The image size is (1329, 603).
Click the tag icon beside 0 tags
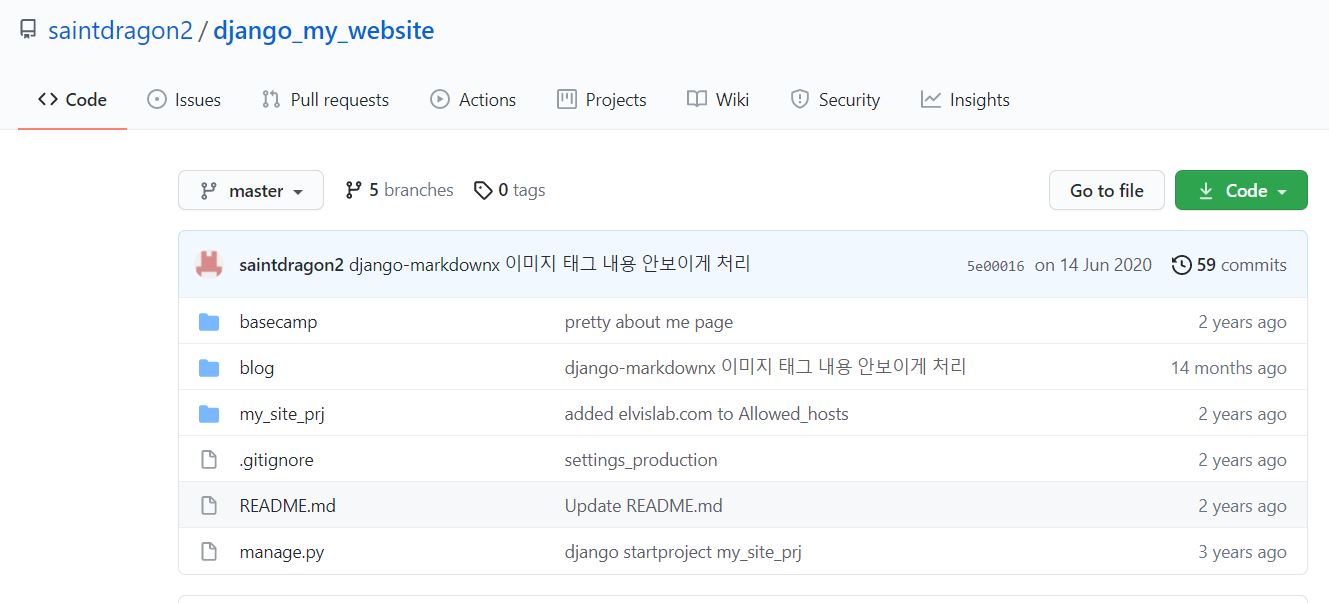point(483,190)
